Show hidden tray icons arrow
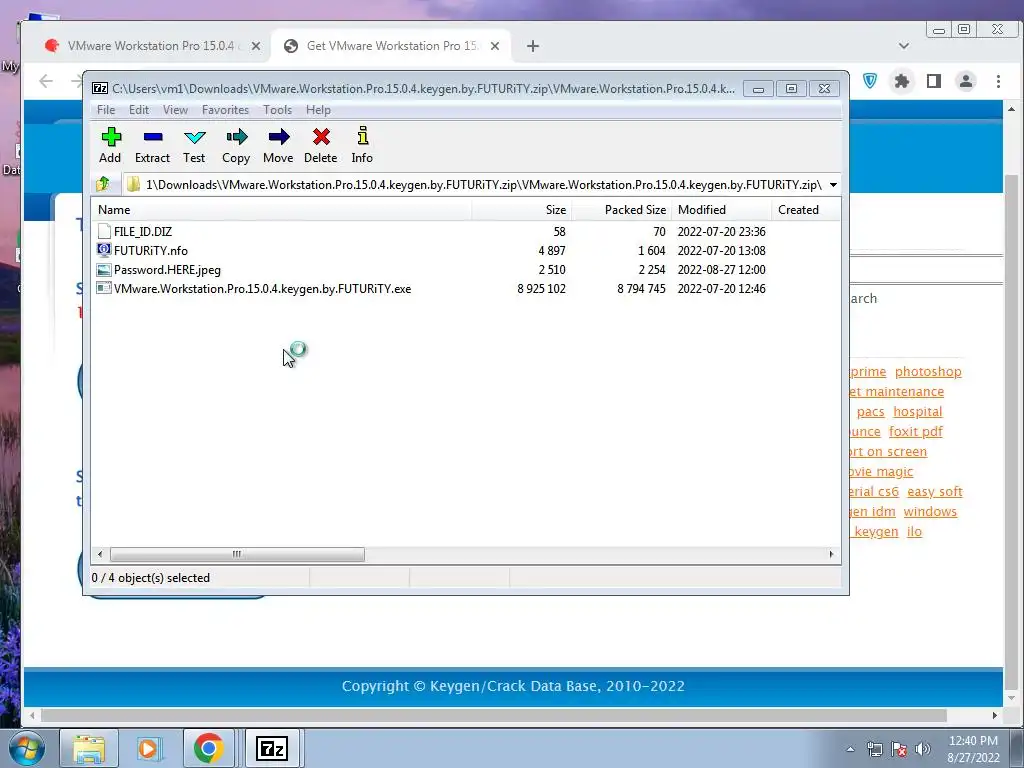The width and height of the screenshot is (1024, 768). [x=850, y=749]
